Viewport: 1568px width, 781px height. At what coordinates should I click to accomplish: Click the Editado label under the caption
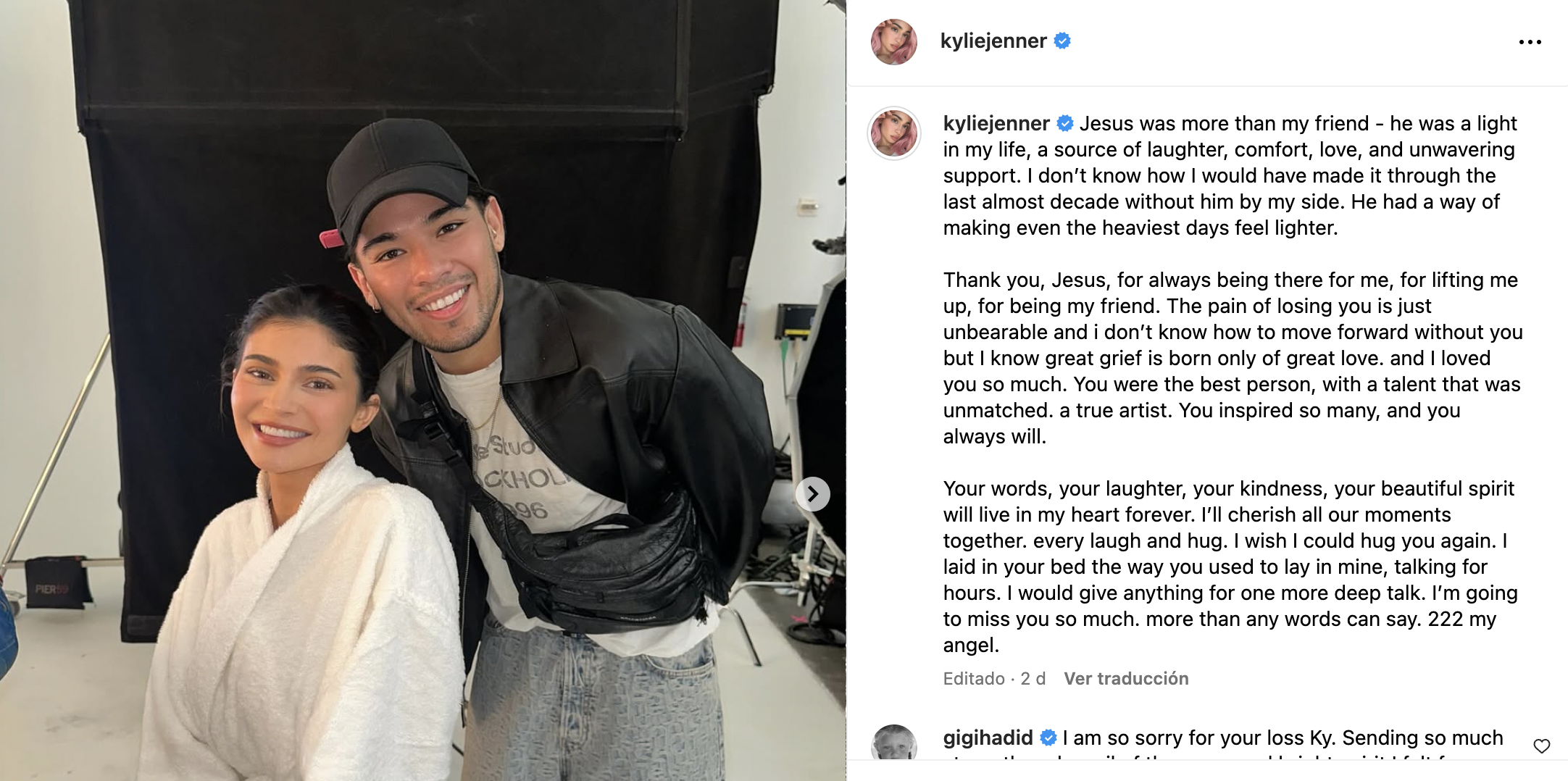point(974,679)
